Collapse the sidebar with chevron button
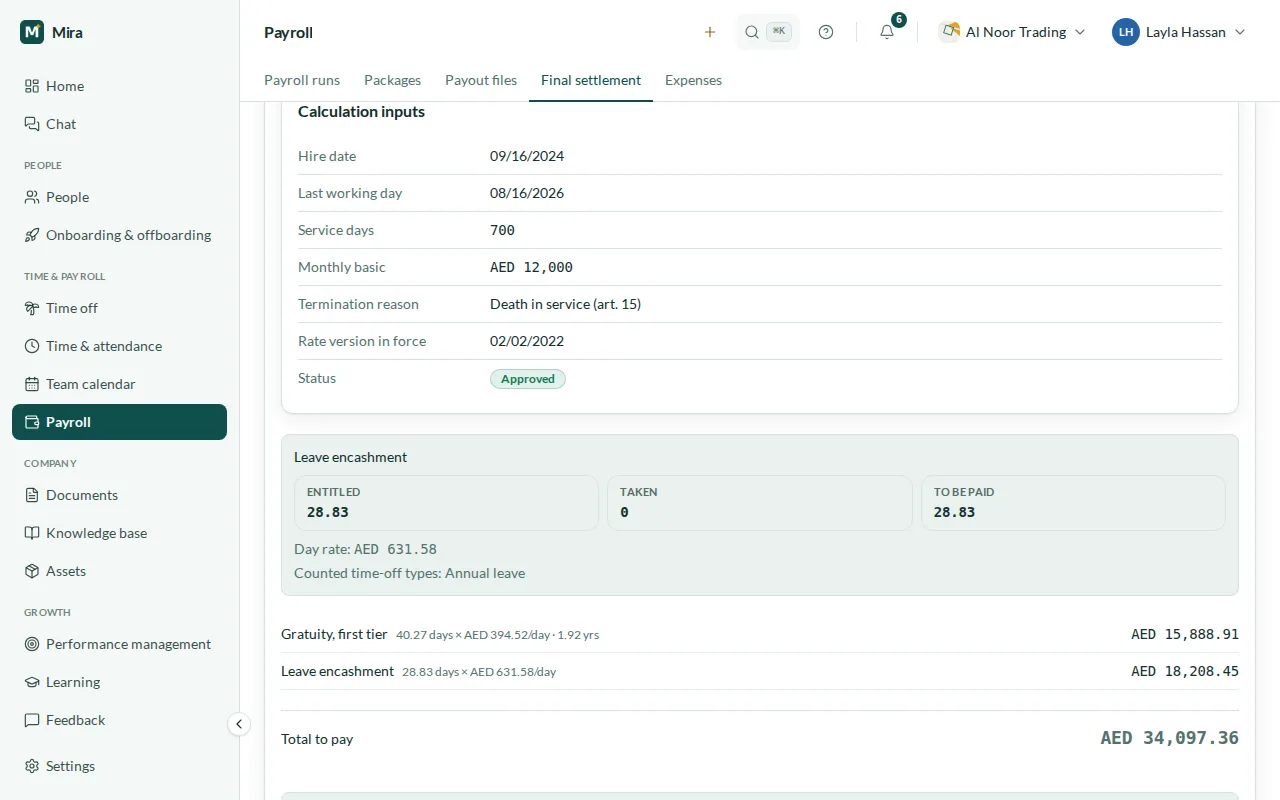 click(x=239, y=724)
